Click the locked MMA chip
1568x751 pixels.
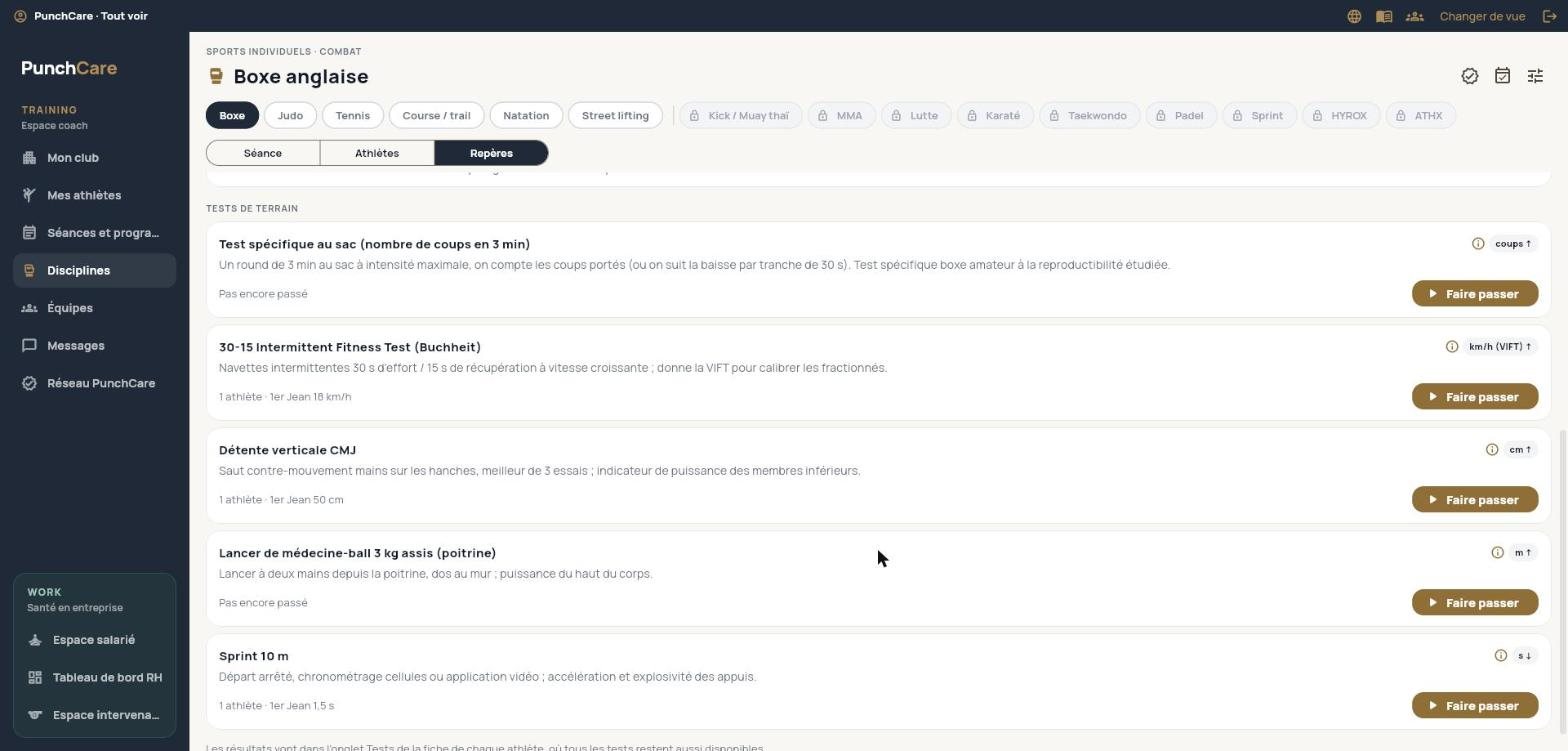pos(841,116)
